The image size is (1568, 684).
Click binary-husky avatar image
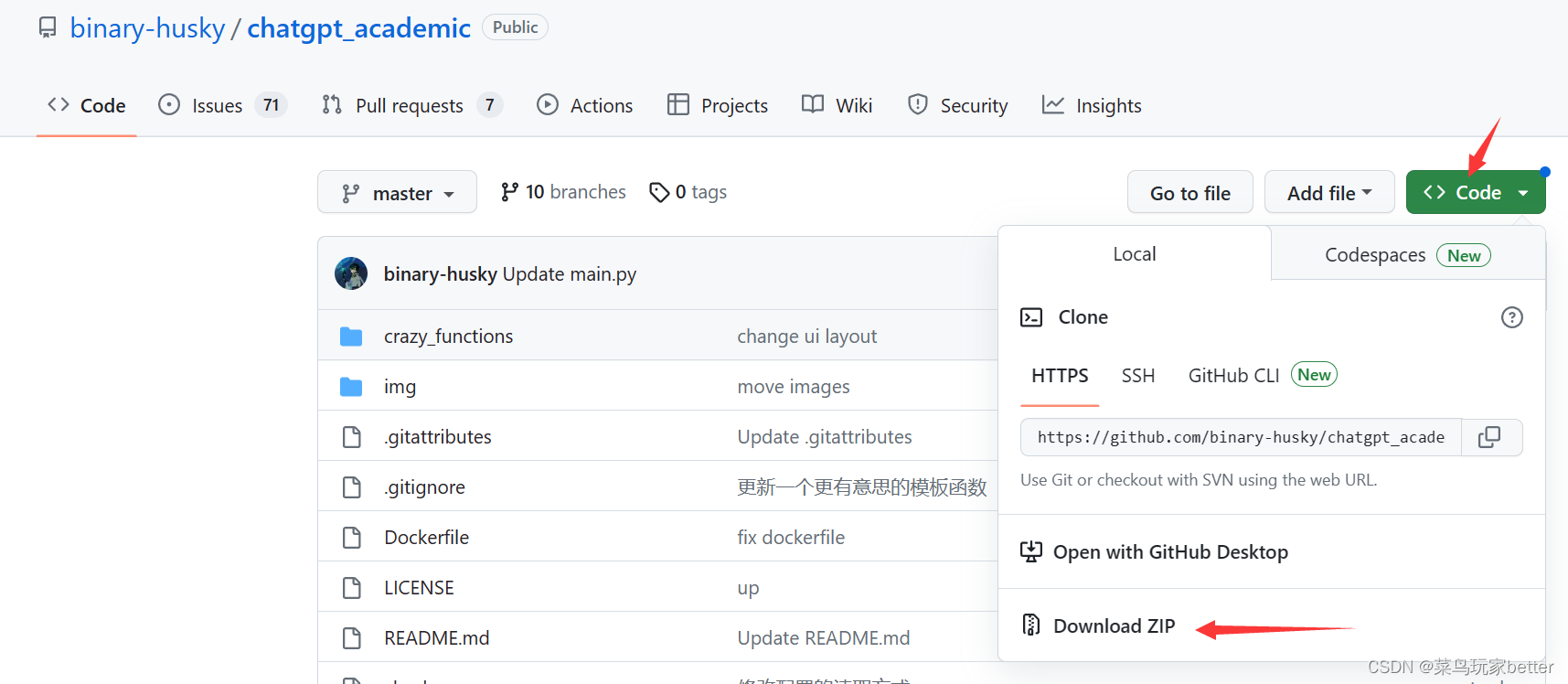coord(351,273)
